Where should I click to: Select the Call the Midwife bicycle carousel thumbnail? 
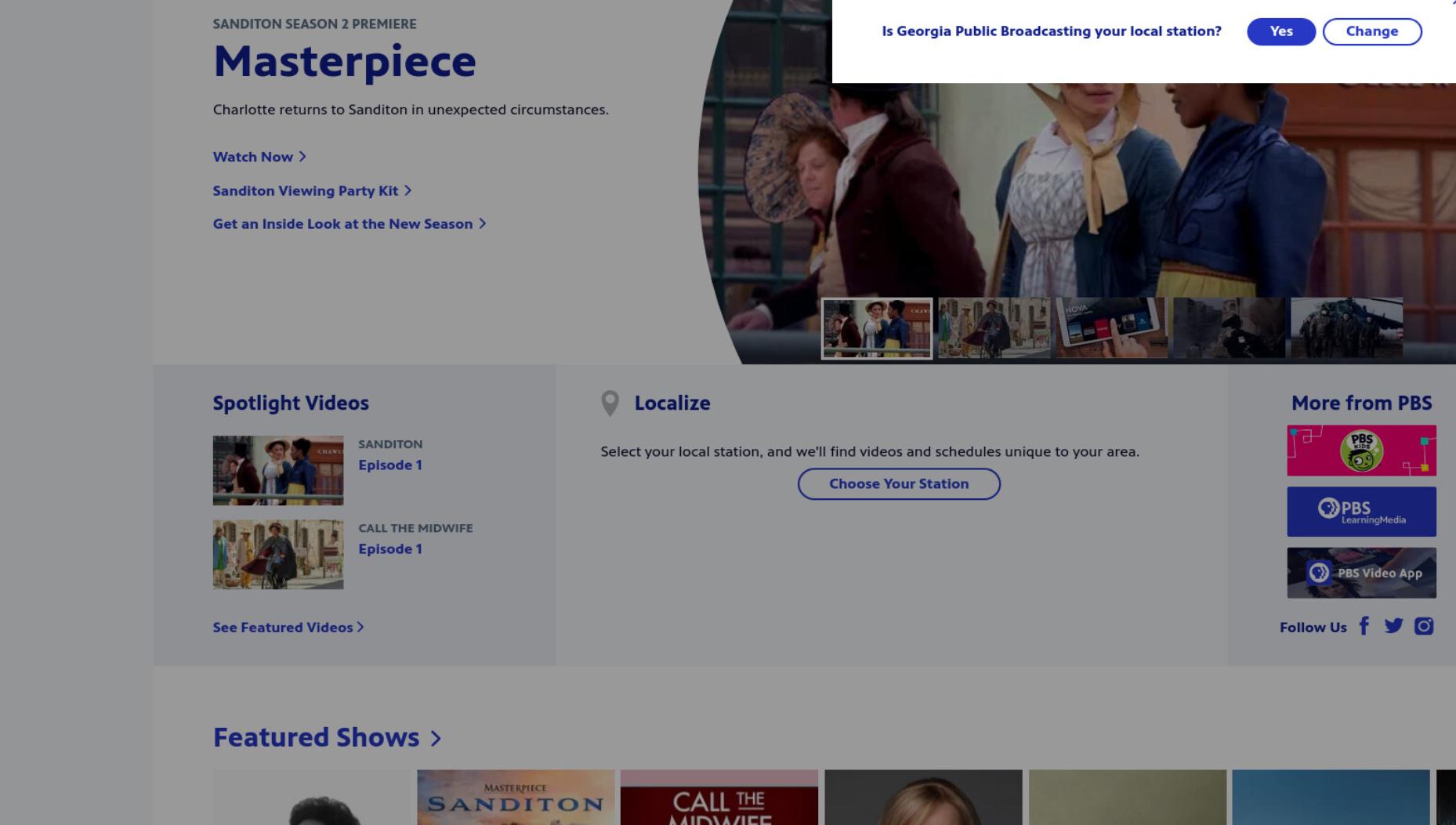(994, 328)
